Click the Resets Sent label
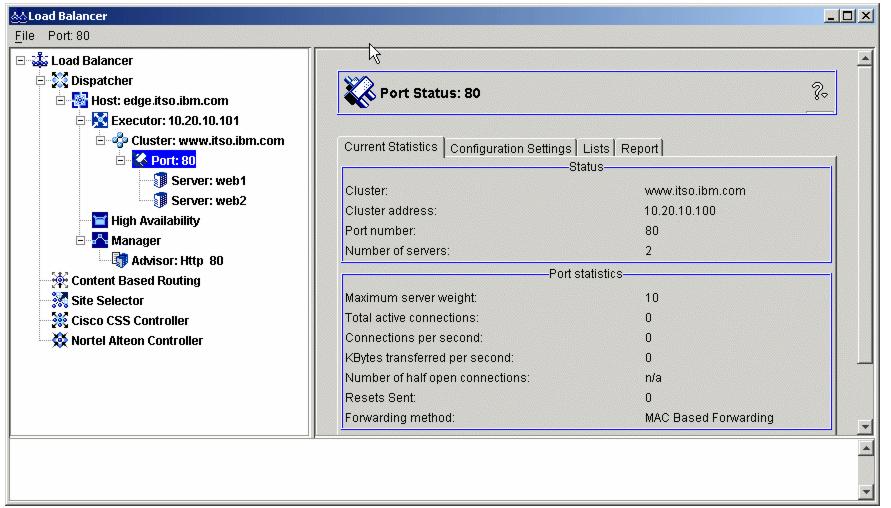Viewport: 891px width, 508px height. click(x=380, y=398)
